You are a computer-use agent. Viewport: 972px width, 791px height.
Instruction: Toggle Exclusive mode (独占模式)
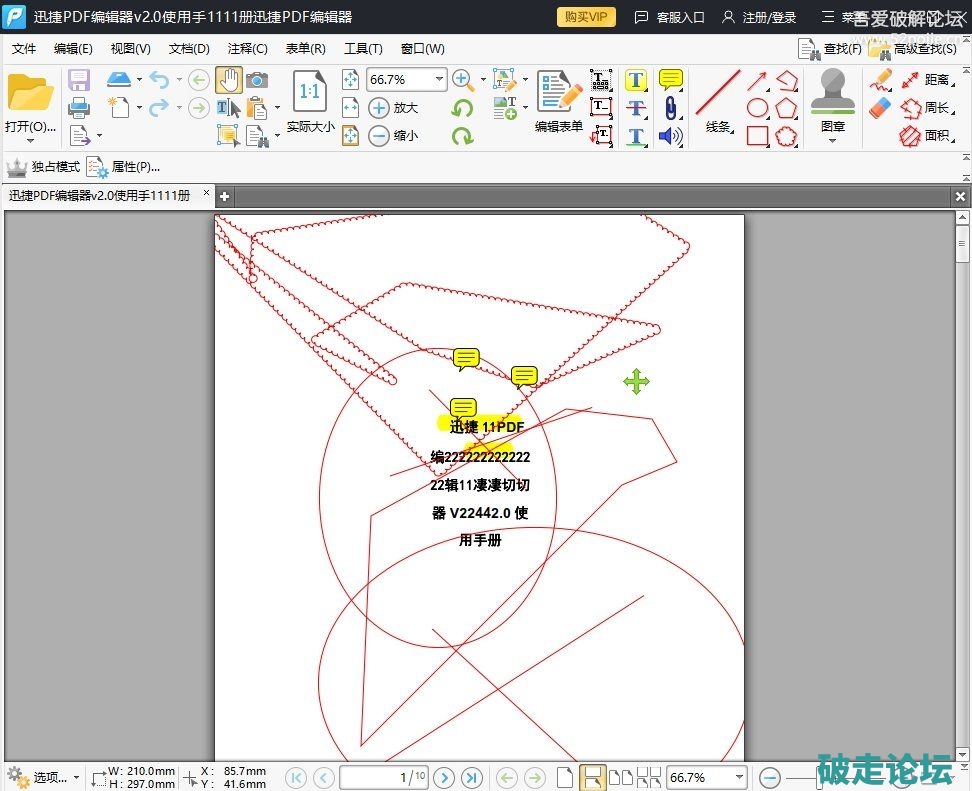(x=43, y=167)
